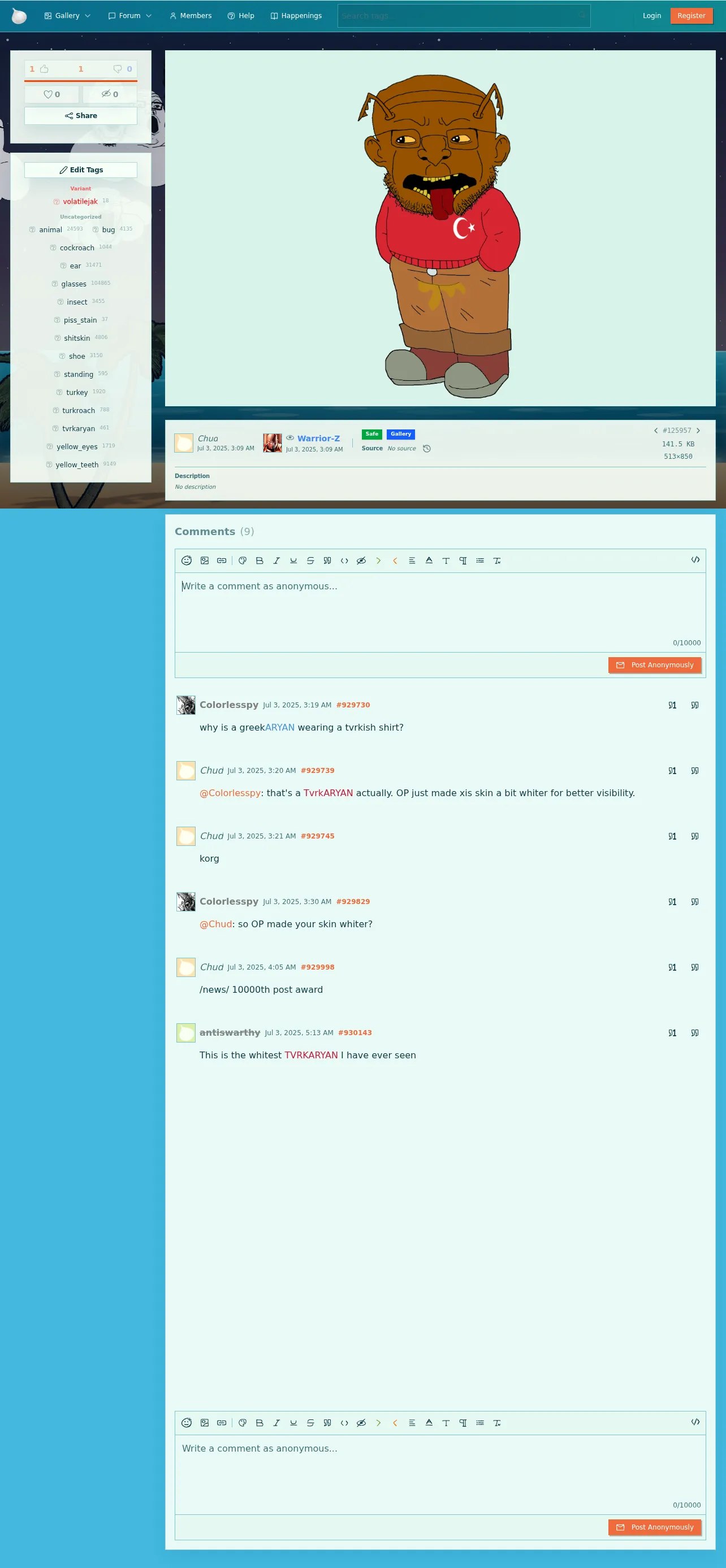Reply to Colorlesspy's comment #929730
The image size is (726, 1568).
[x=672, y=706]
